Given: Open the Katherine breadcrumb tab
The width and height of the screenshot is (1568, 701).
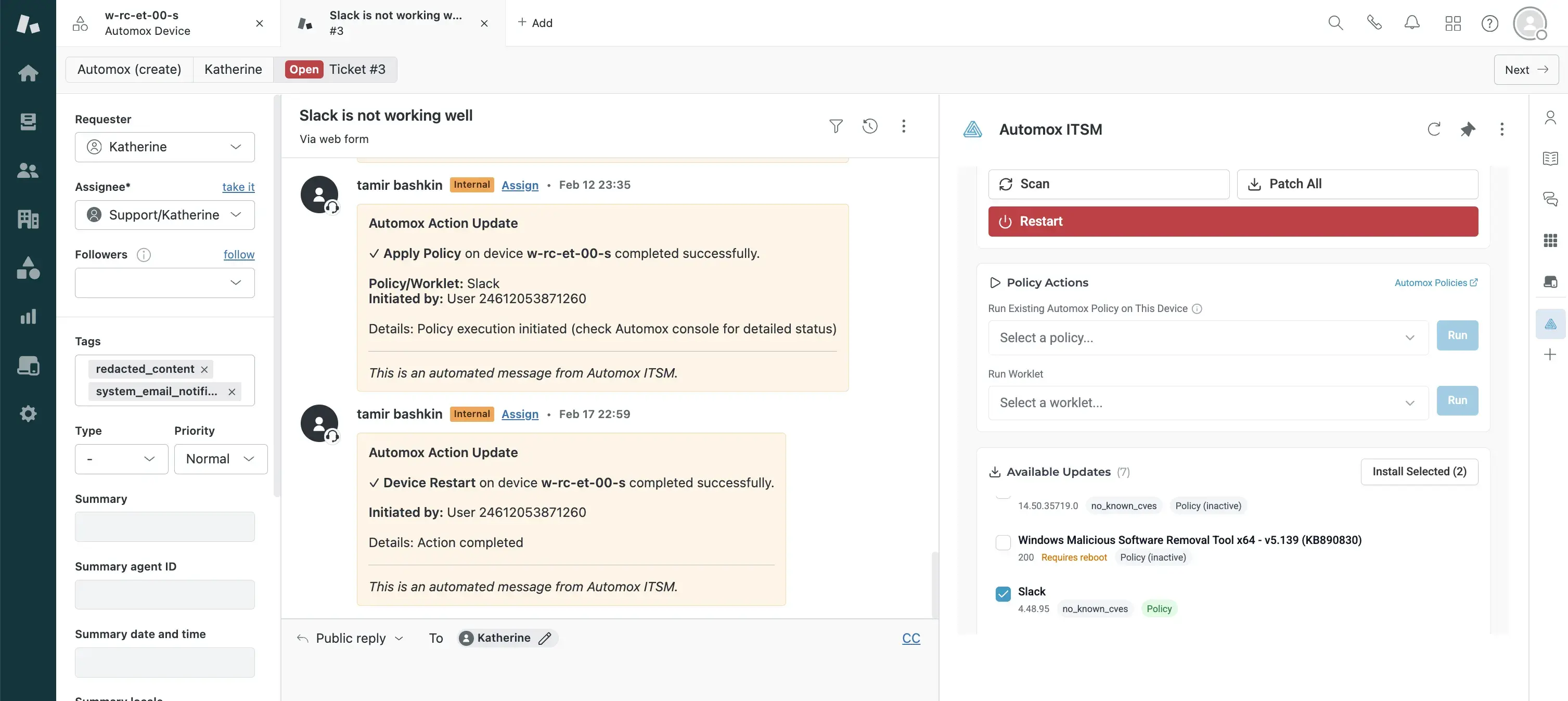Looking at the screenshot, I should click(x=233, y=69).
